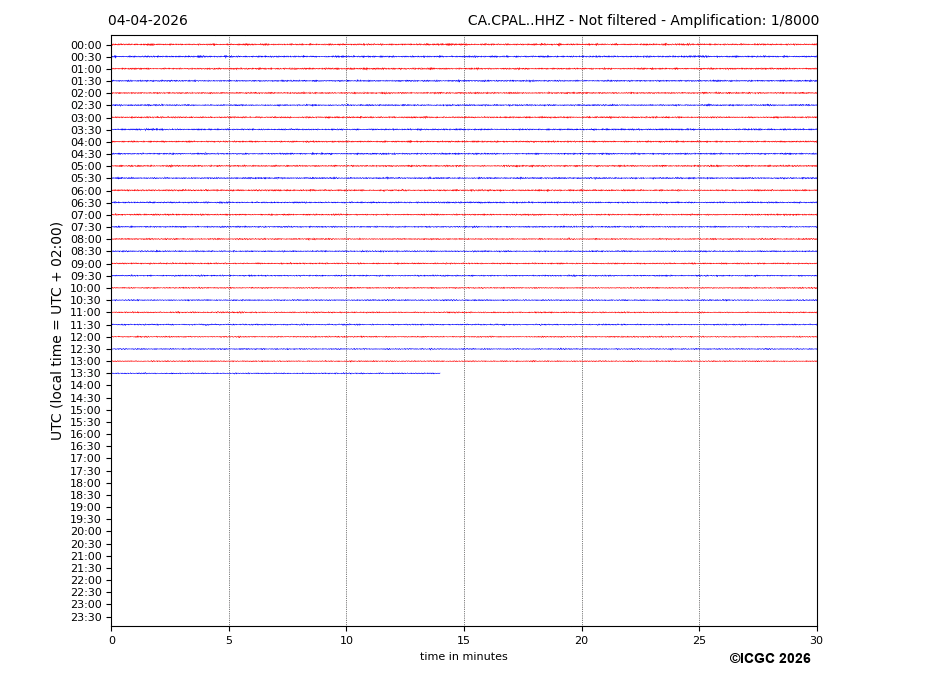The width and height of the screenshot is (927, 696).
Task: Click the vertical UTC local time axis label
Action: [57, 330]
